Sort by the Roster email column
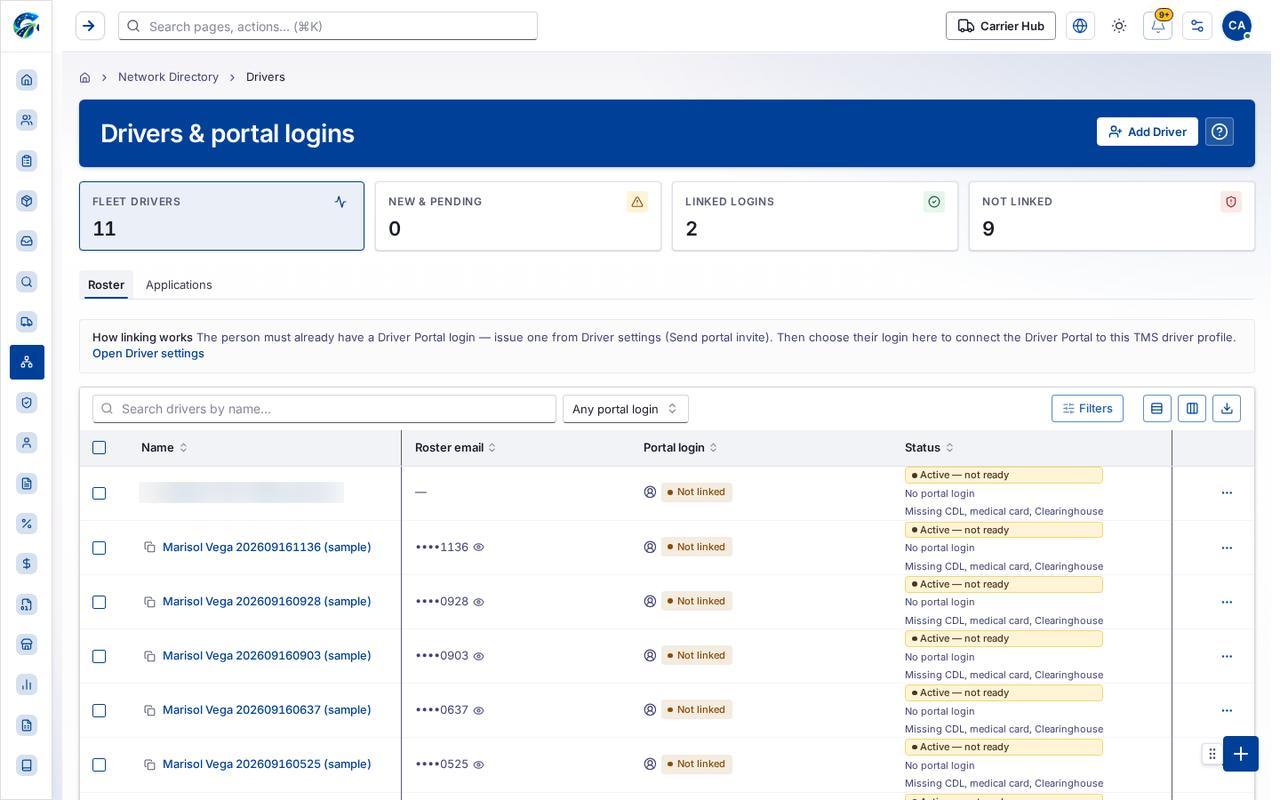The image size is (1280, 800). [x=456, y=448]
